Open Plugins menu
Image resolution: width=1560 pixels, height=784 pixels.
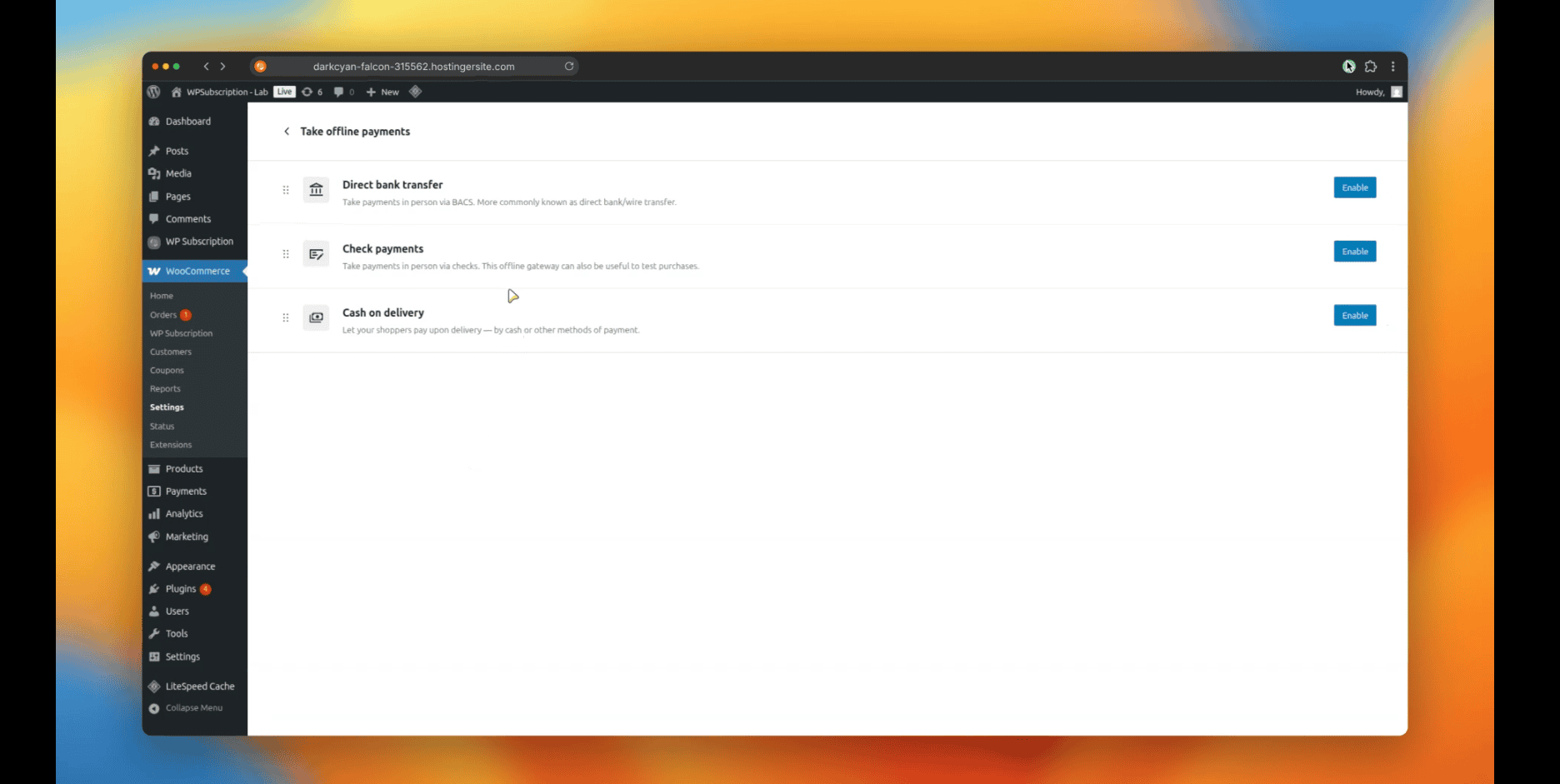click(x=194, y=589)
